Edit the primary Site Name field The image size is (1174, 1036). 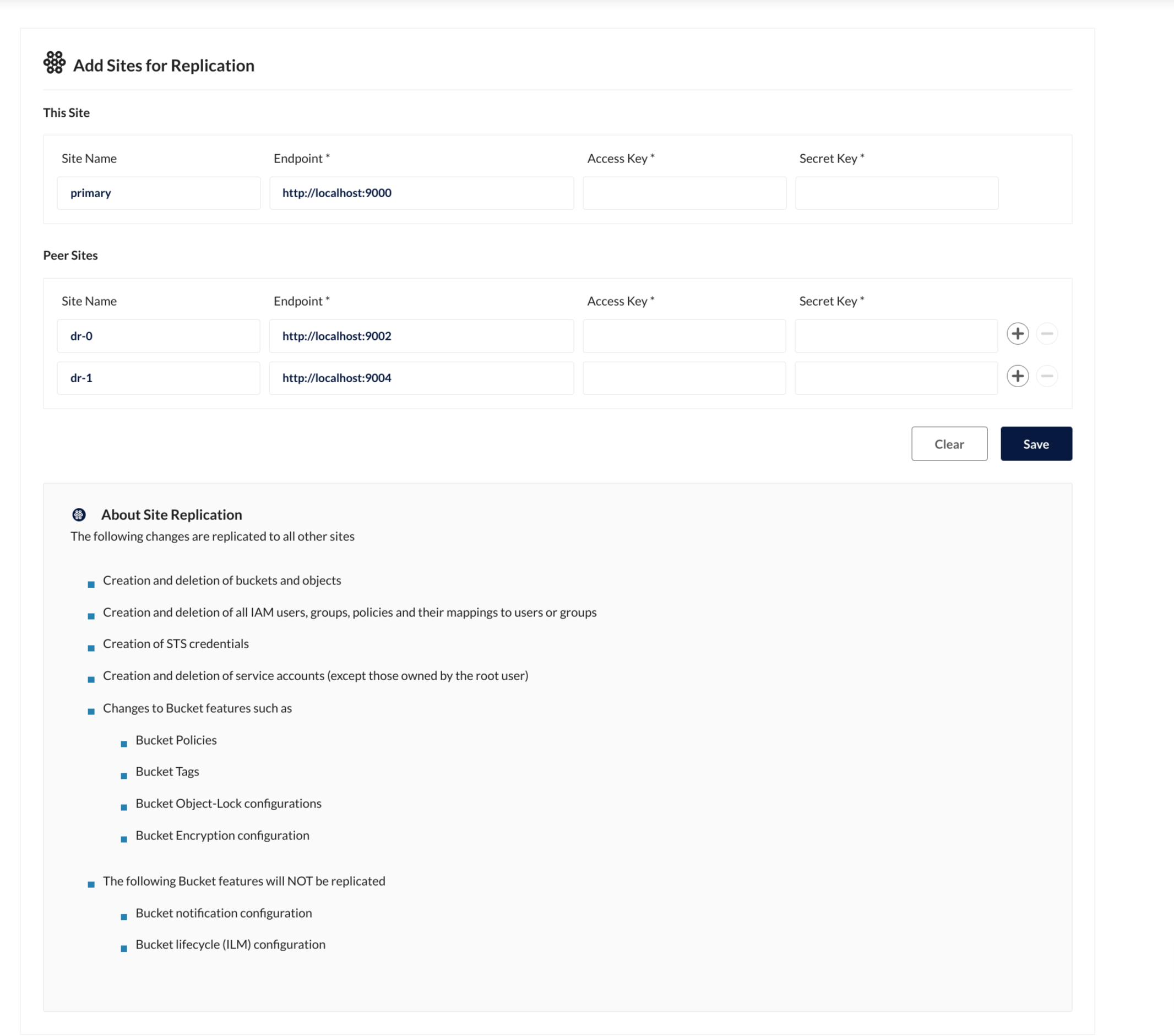pyautogui.click(x=159, y=193)
